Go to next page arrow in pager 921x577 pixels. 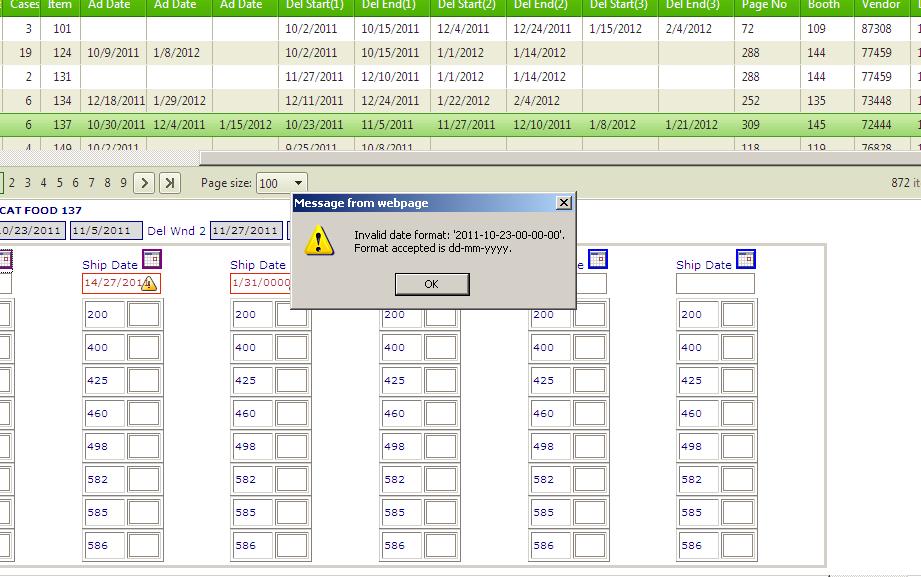click(x=144, y=183)
